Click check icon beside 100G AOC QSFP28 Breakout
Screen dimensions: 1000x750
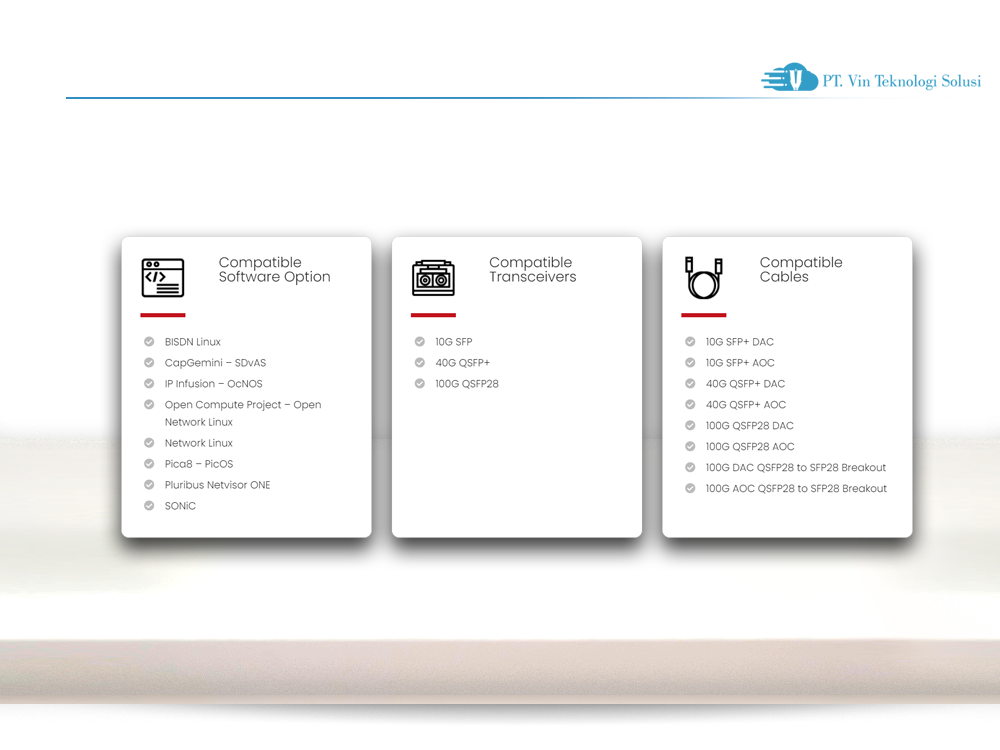(690, 489)
